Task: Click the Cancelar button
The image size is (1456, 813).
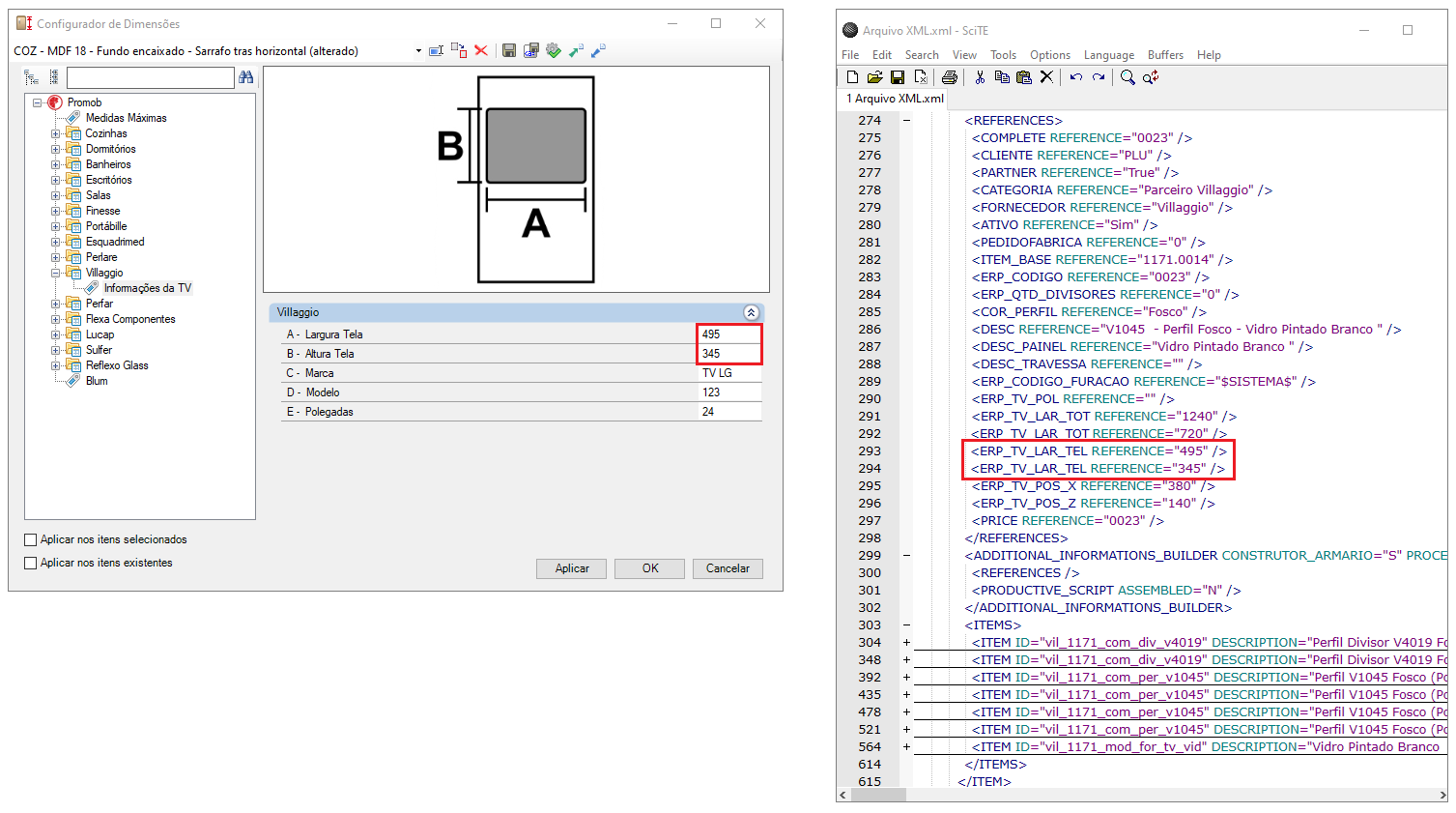Action: [728, 568]
